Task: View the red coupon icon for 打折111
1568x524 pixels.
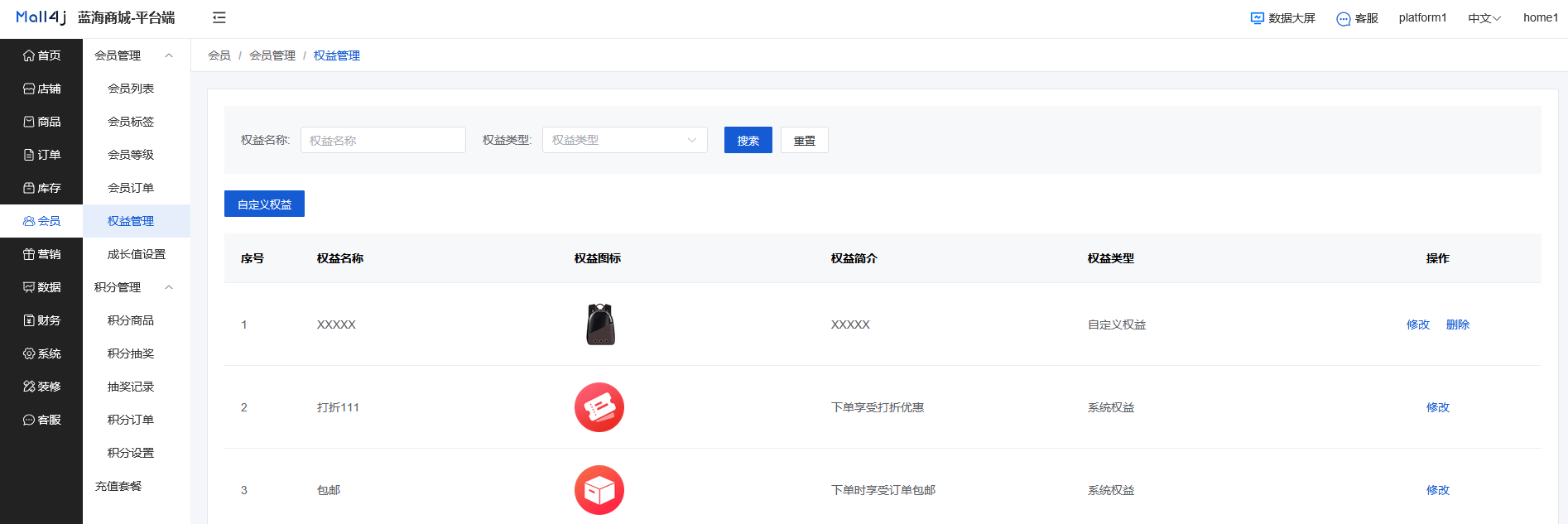Action: pyautogui.click(x=599, y=407)
